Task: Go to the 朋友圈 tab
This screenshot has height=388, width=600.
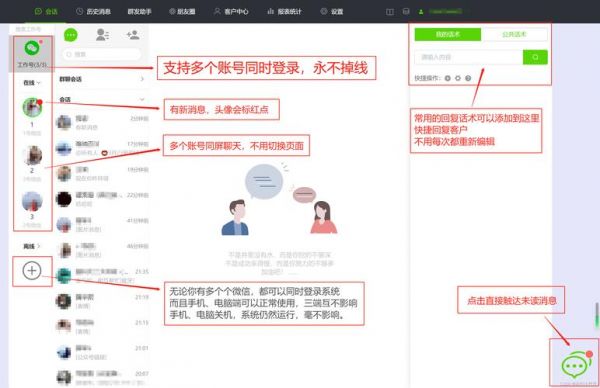Action: 182,11
